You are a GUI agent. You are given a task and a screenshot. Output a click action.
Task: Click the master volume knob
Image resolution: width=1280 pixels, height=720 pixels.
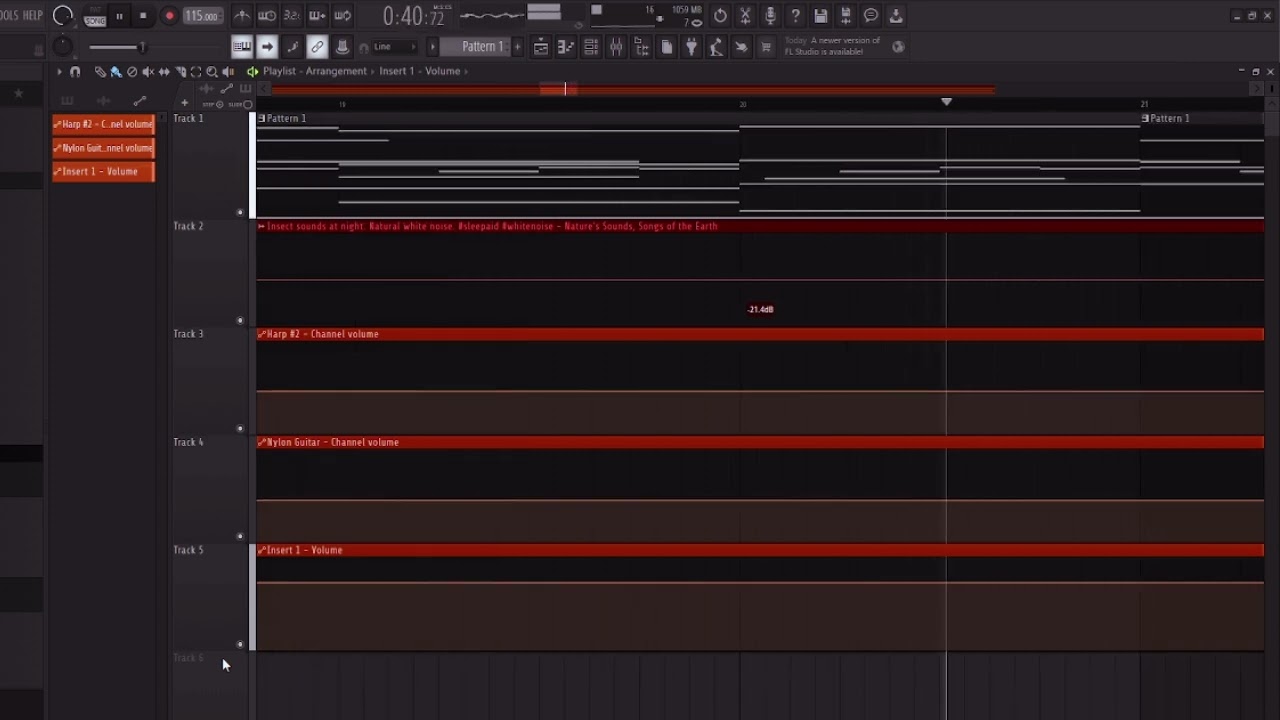[x=62, y=15]
